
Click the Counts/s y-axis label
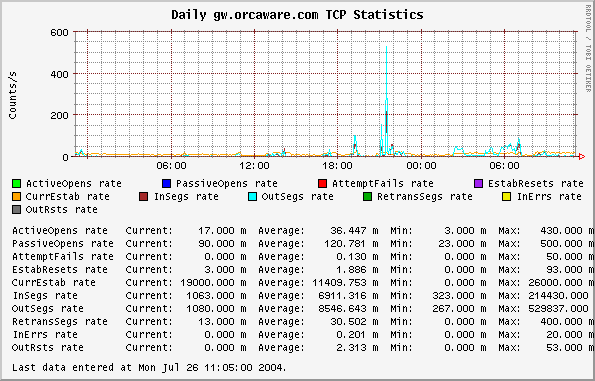point(13,96)
